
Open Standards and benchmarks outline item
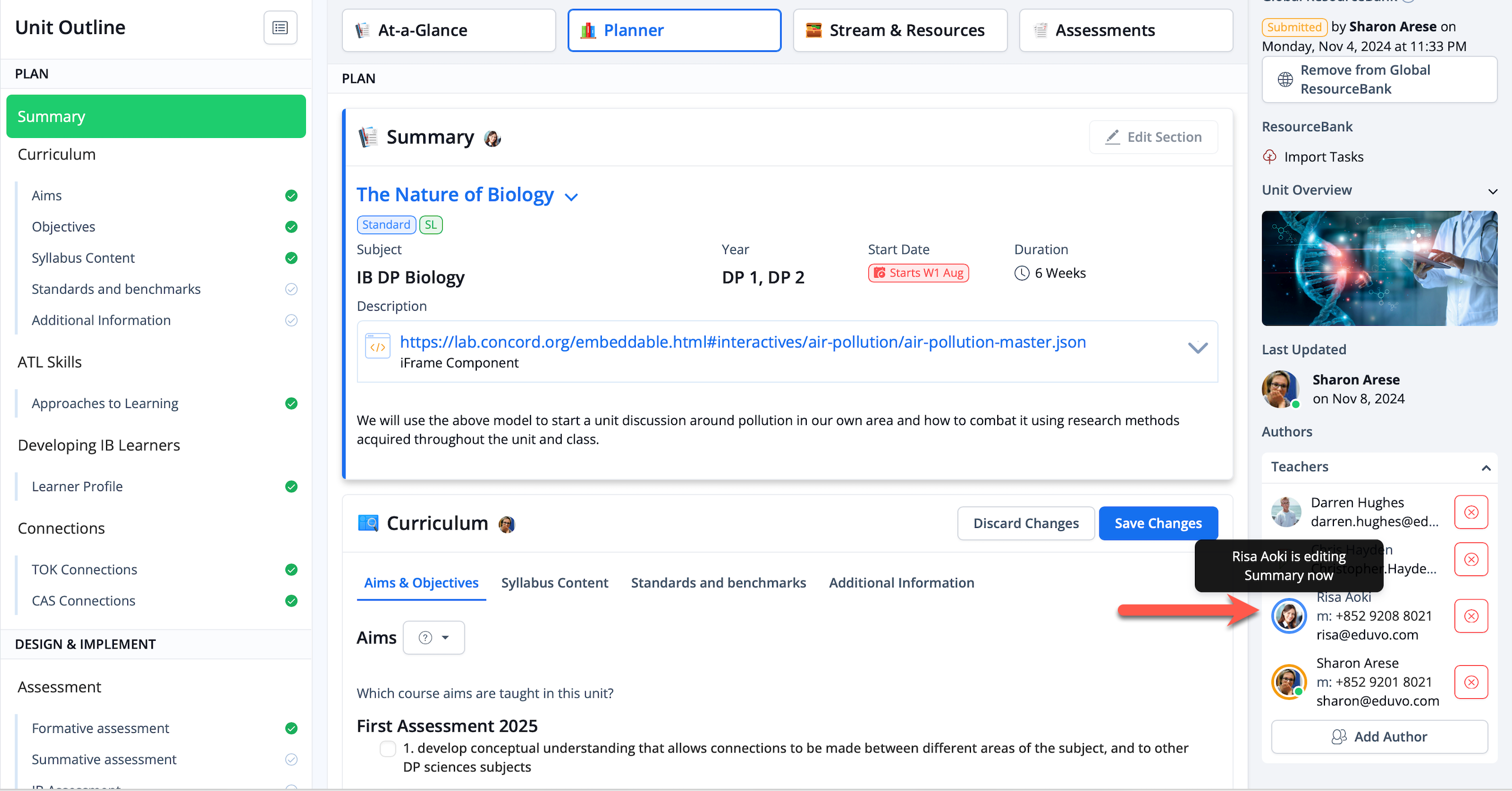click(116, 289)
